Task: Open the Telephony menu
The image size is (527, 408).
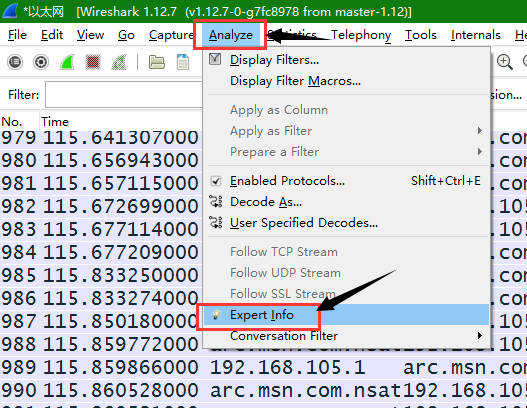Action: click(361, 35)
